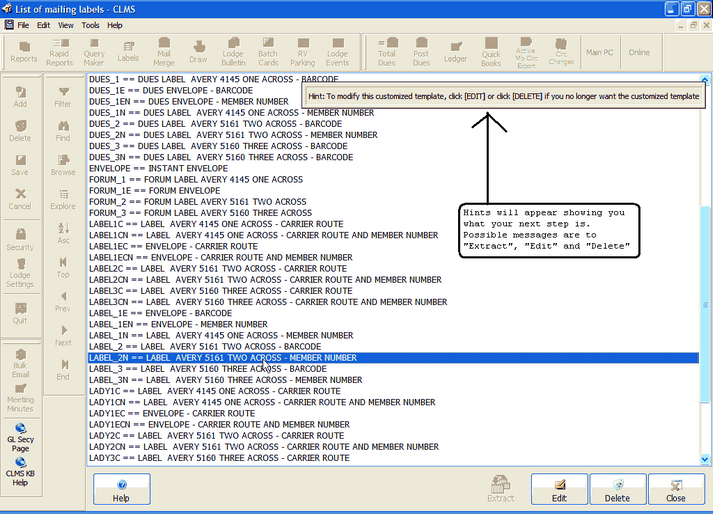Click the list scrollbar up arrow

tap(706, 79)
